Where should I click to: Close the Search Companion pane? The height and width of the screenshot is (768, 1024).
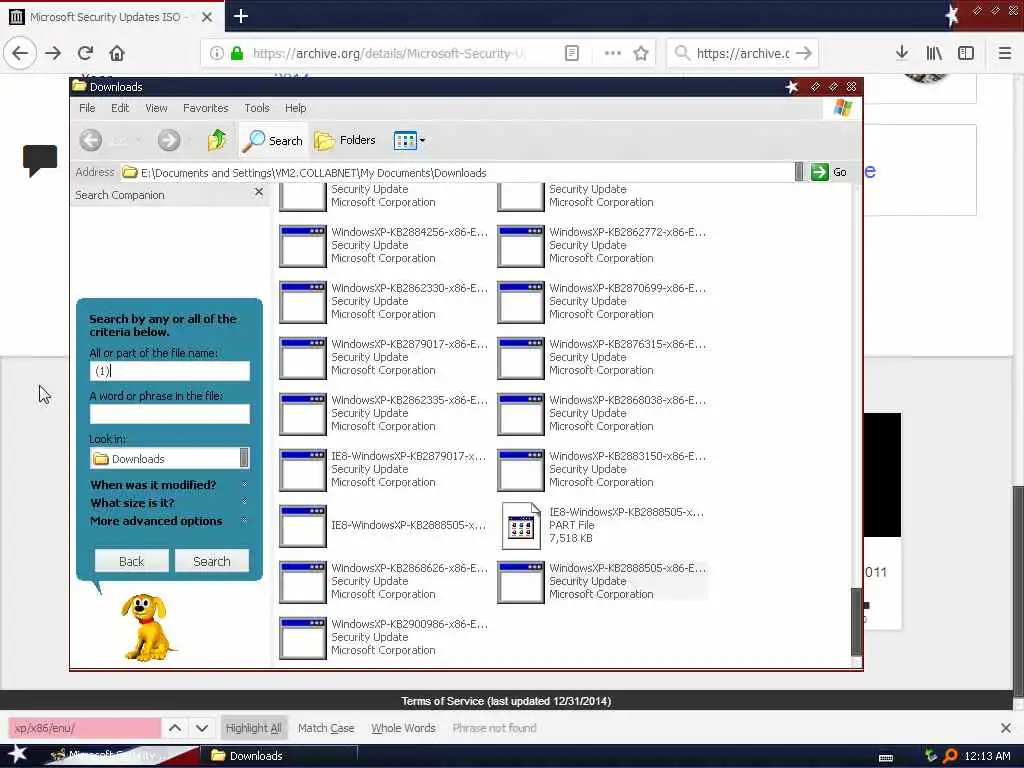[x=259, y=191]
